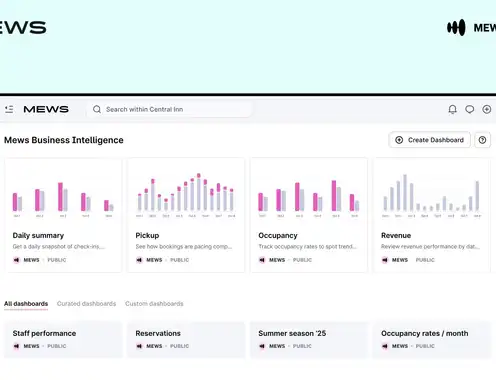Click the Mews icon on the Revenue card
496x380 pixels.
tap(385, 260)
